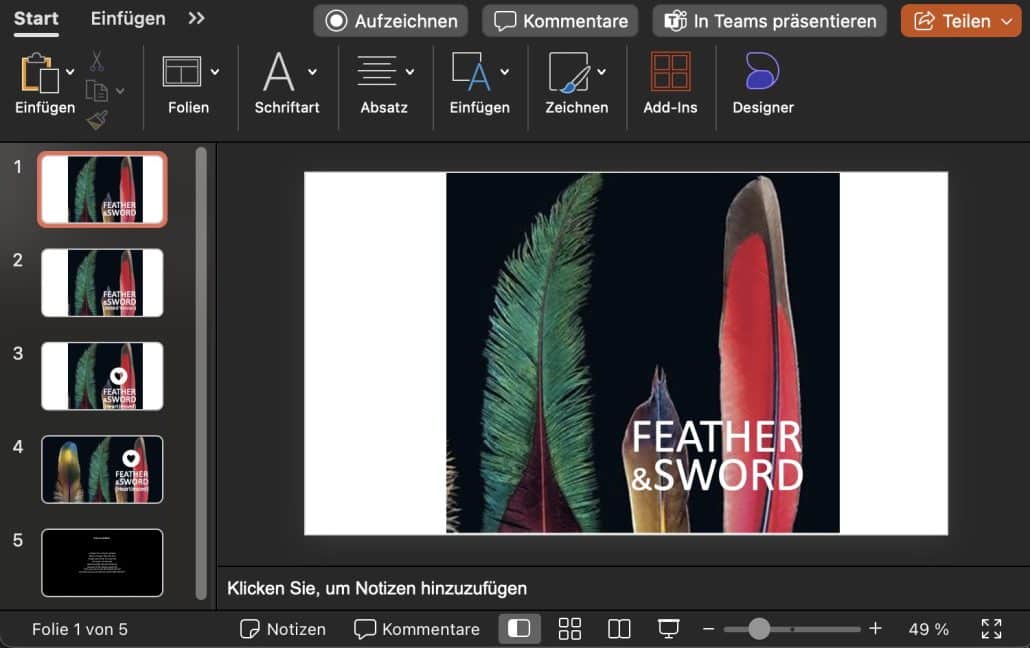This screenshot has width=1030, height=648.
Task: Expand the Absatz dropdown arrow
Action: 410,72
